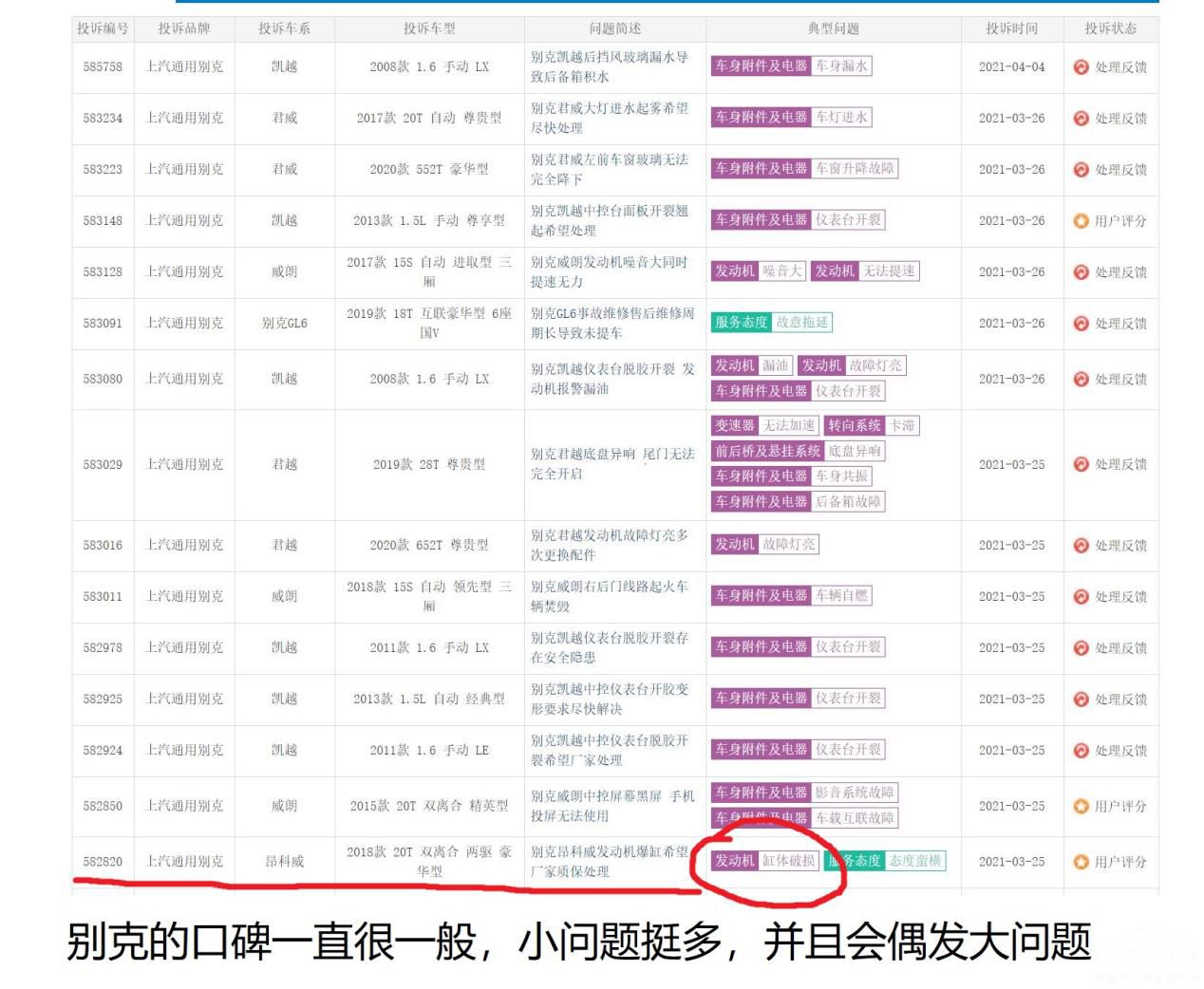The height and width of the screenshot is (989, 1204).
Task: Click status icon in row 583234
Action: 1081,118
